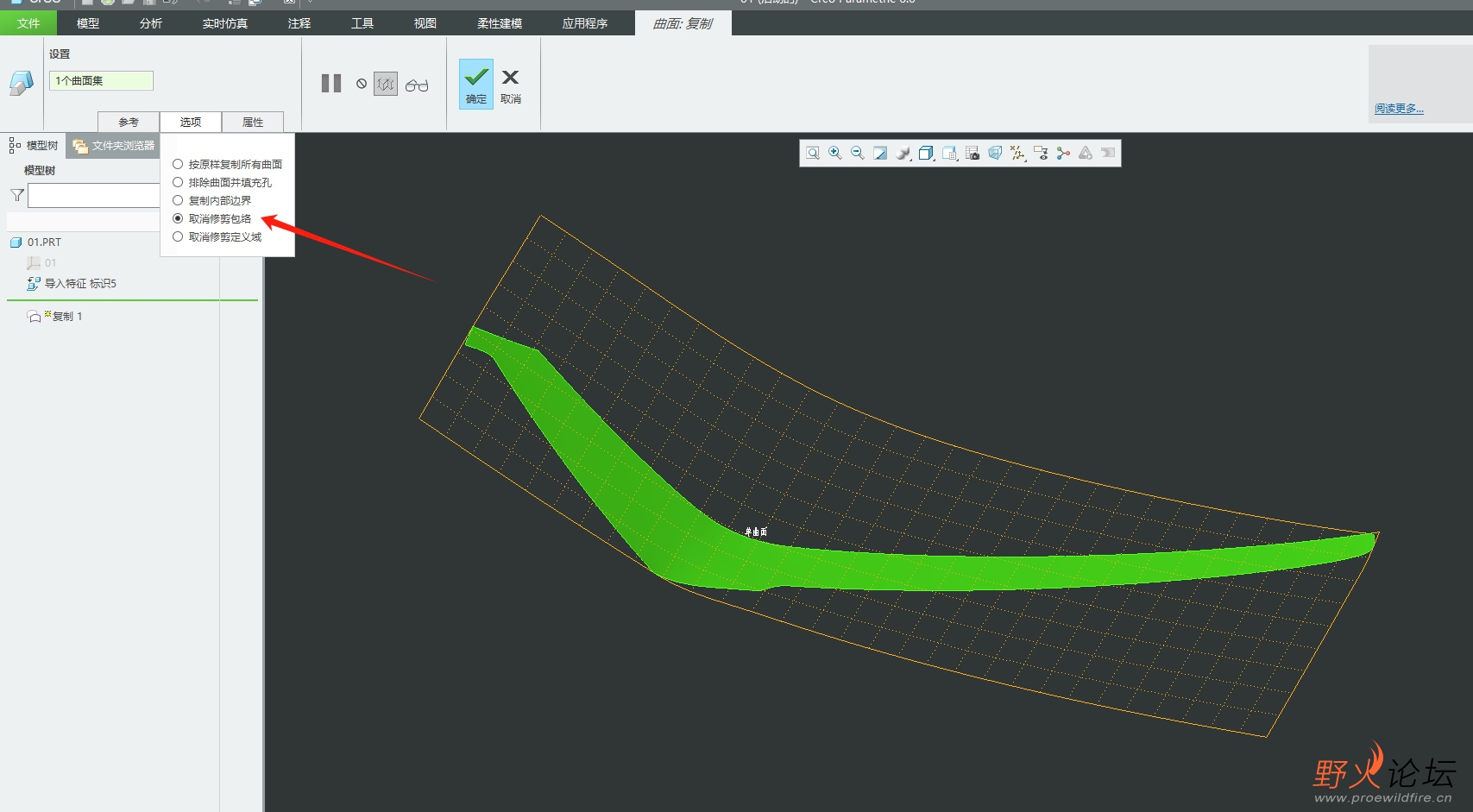Open the 实时仿真 ribbon tab
The image size is (1473, 812).
coord(225,23)
